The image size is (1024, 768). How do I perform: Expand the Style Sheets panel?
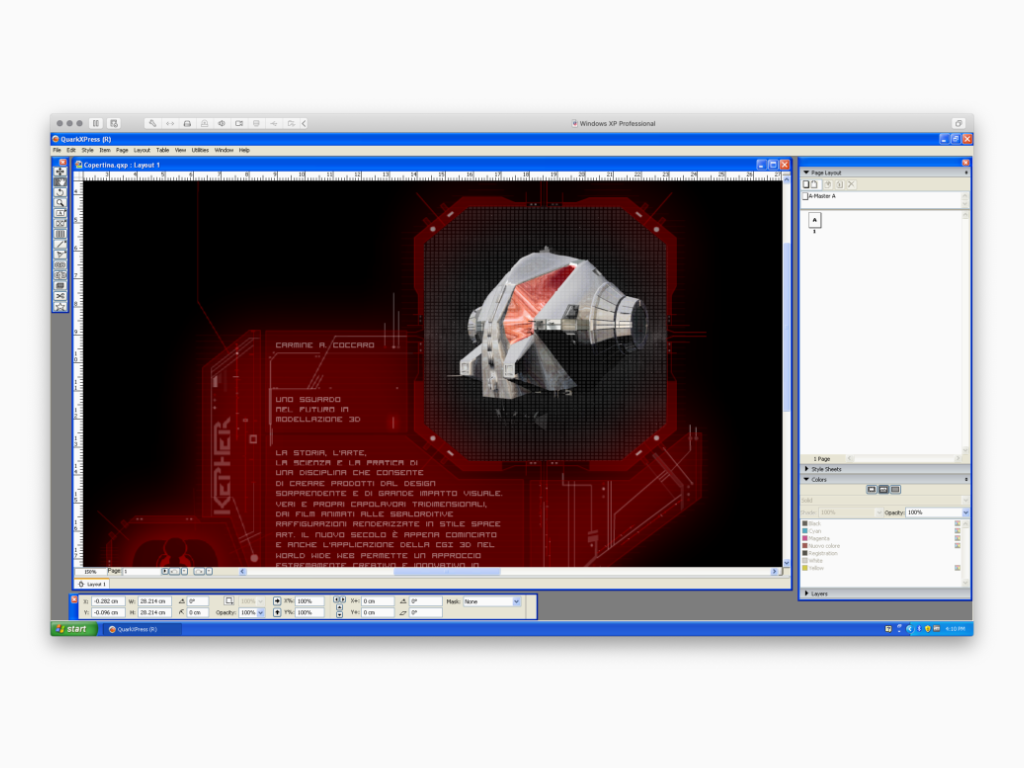807,469
